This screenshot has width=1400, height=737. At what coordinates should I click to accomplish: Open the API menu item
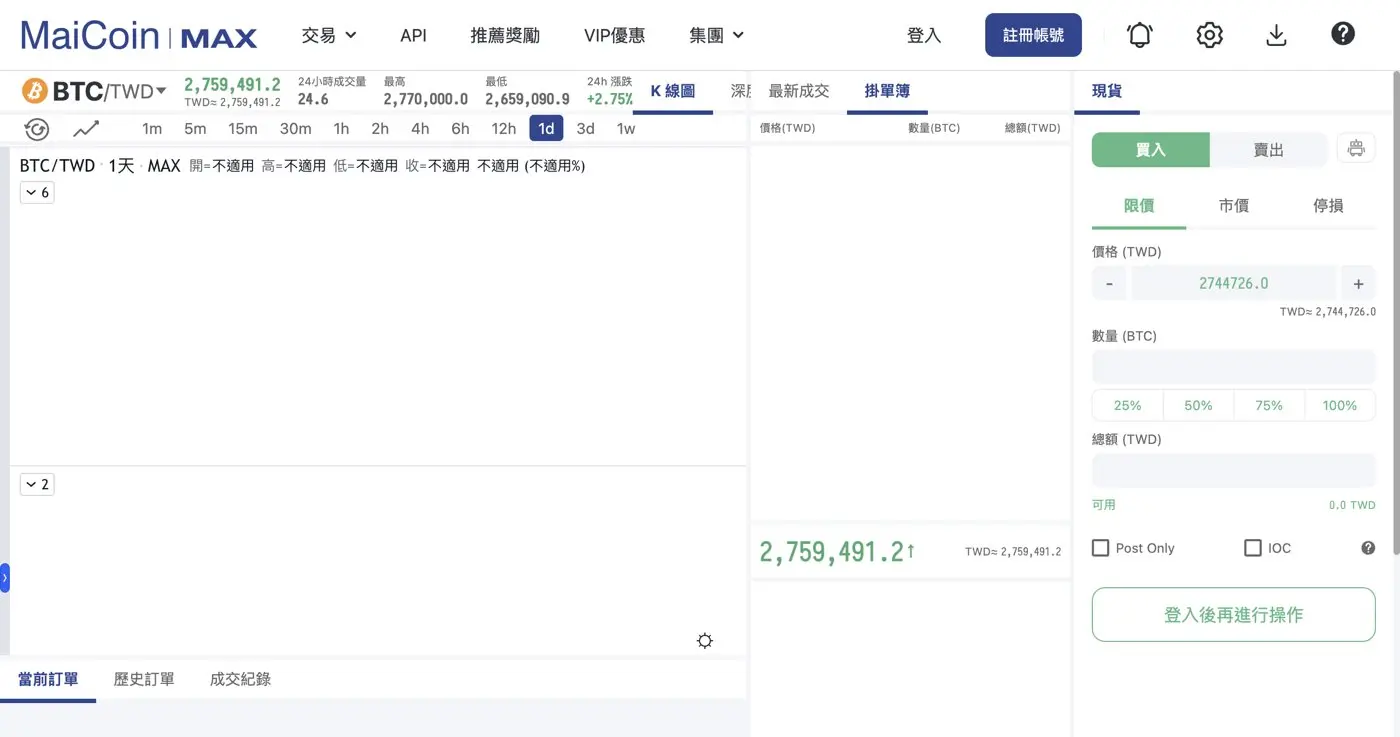click(x=413, y=35)
